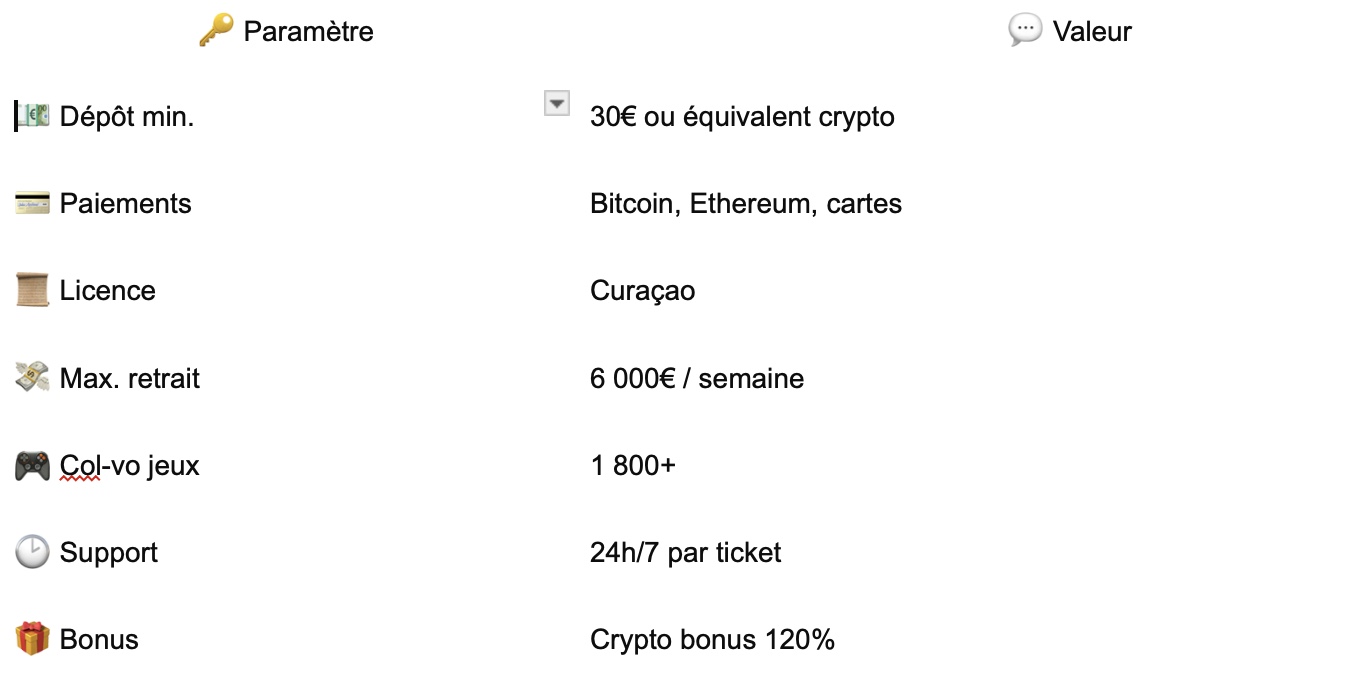The width and height of the screenshot is (1372, 692).
Task: Click the scroll emoji before Licence
Action: point(33,291)
